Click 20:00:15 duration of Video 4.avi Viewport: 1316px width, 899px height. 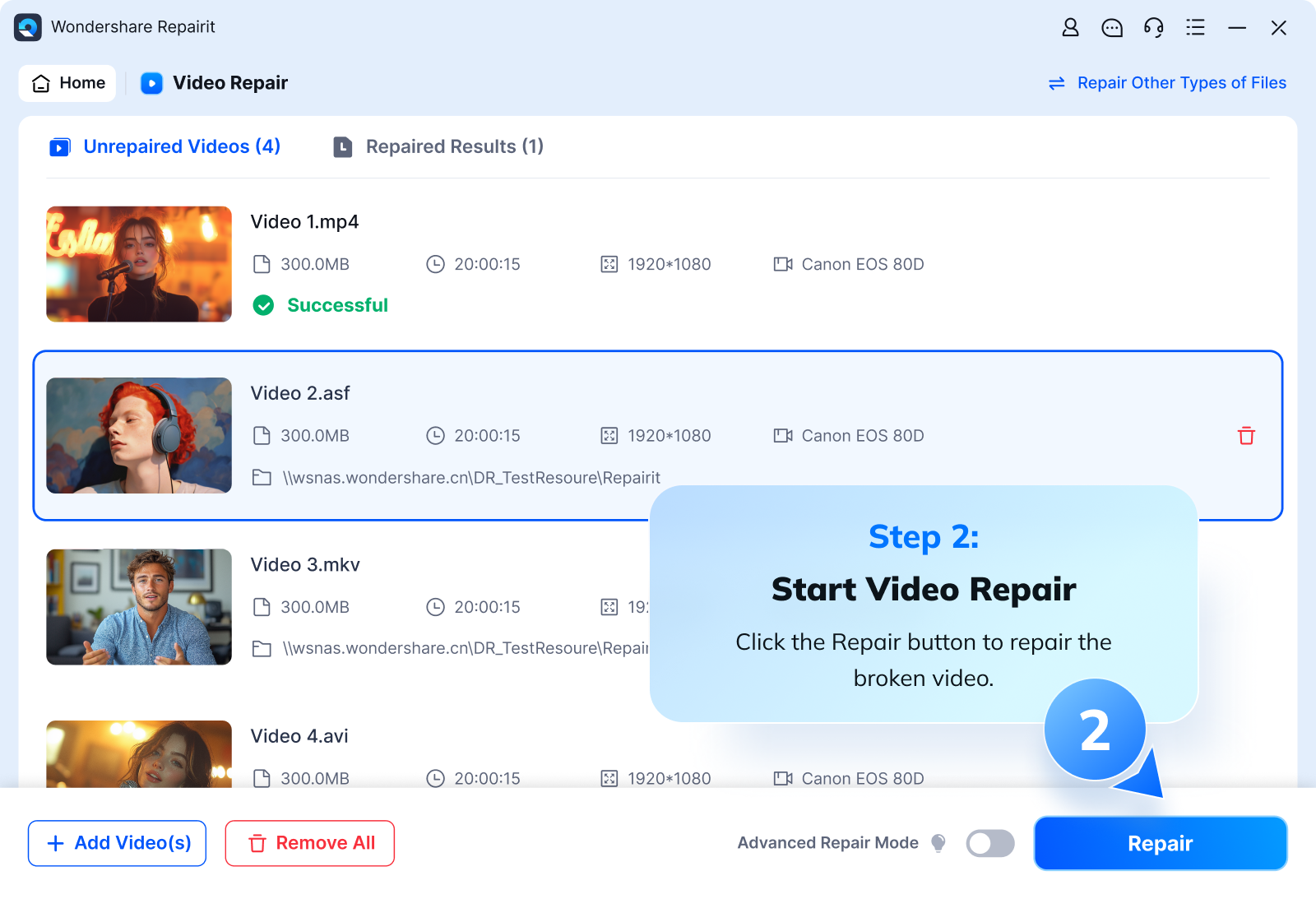[x=487, y=778]
